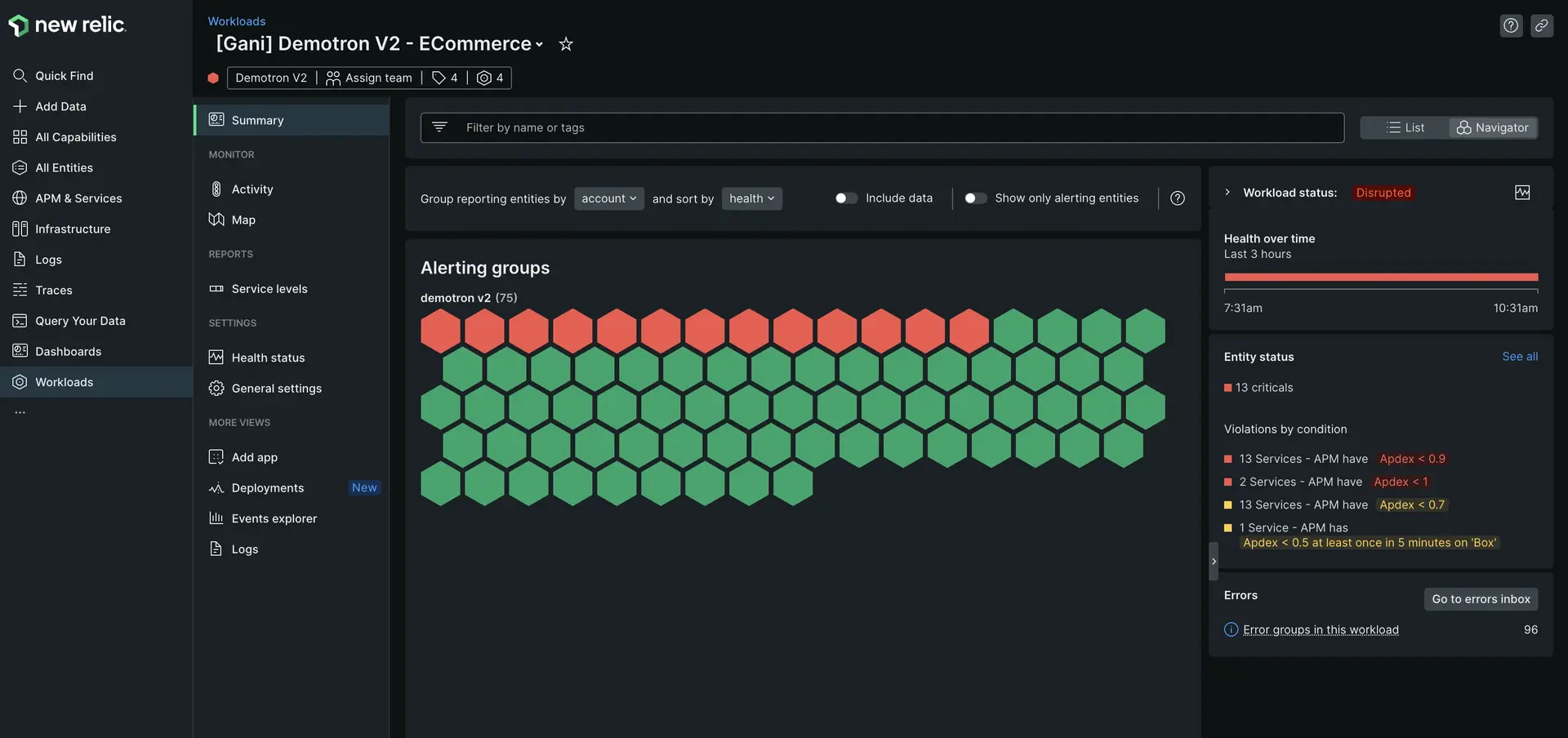Click the Demotron V2 account label

tap(271, 78)
